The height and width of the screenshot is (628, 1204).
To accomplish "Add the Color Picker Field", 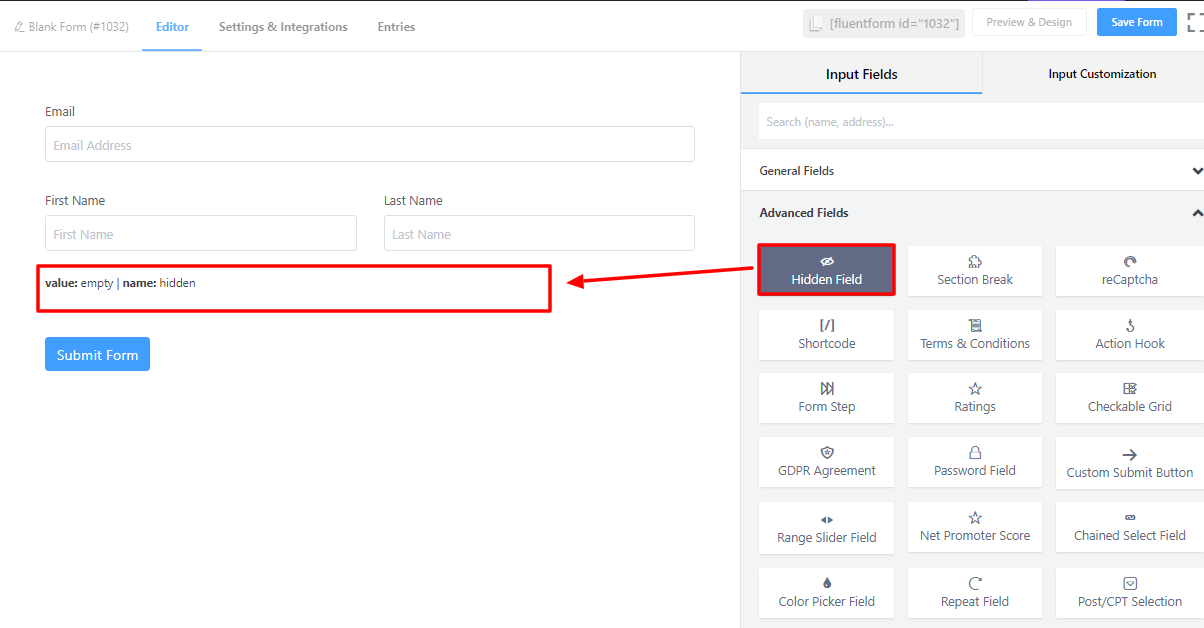I will 827,593.
